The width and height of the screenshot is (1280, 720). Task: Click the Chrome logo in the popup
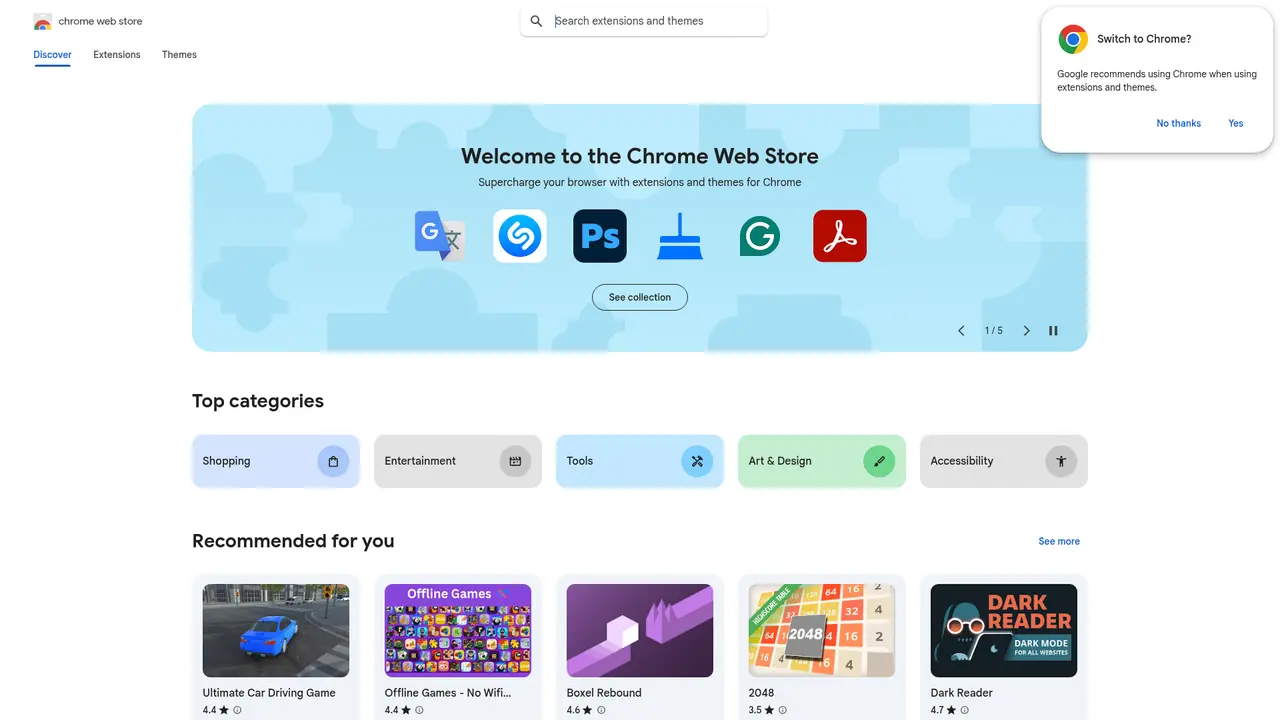pos(1073,39)
